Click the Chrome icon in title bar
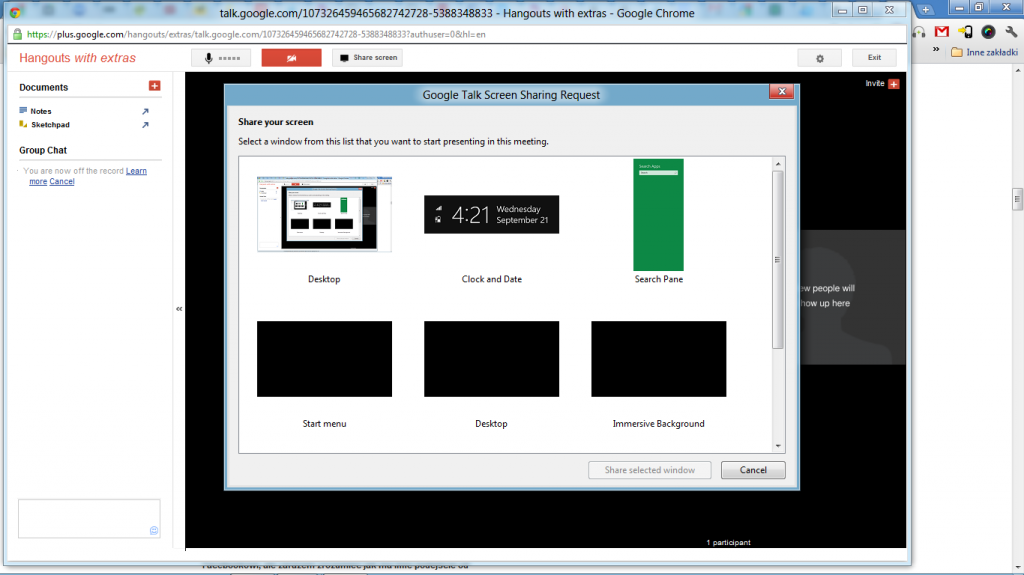Viewport: 1024px width, 575px height. point(14,12)
